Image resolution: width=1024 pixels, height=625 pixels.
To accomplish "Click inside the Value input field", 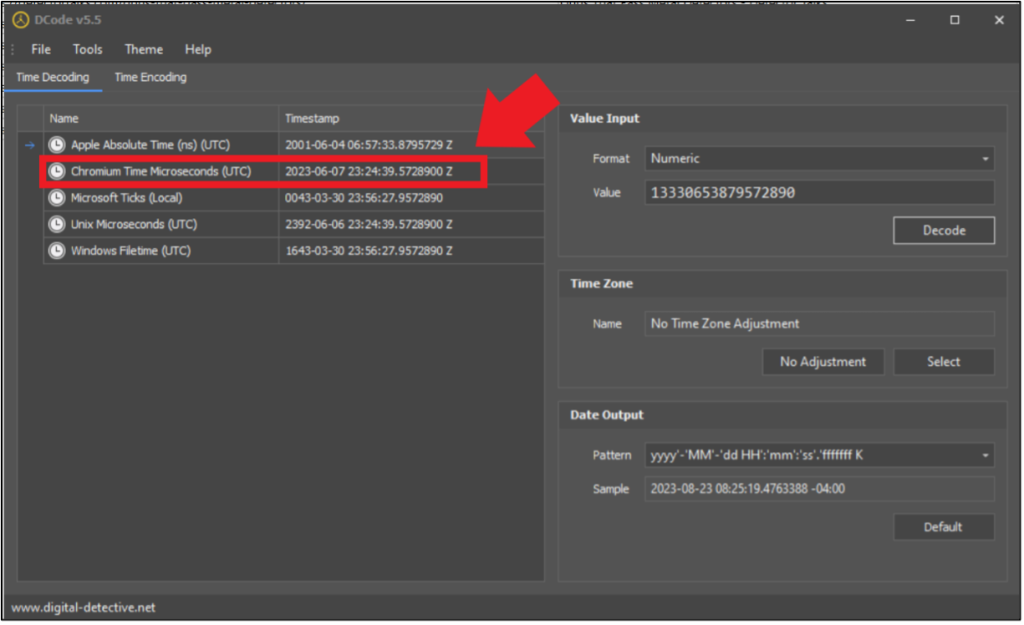I will [x=818, y=191].
